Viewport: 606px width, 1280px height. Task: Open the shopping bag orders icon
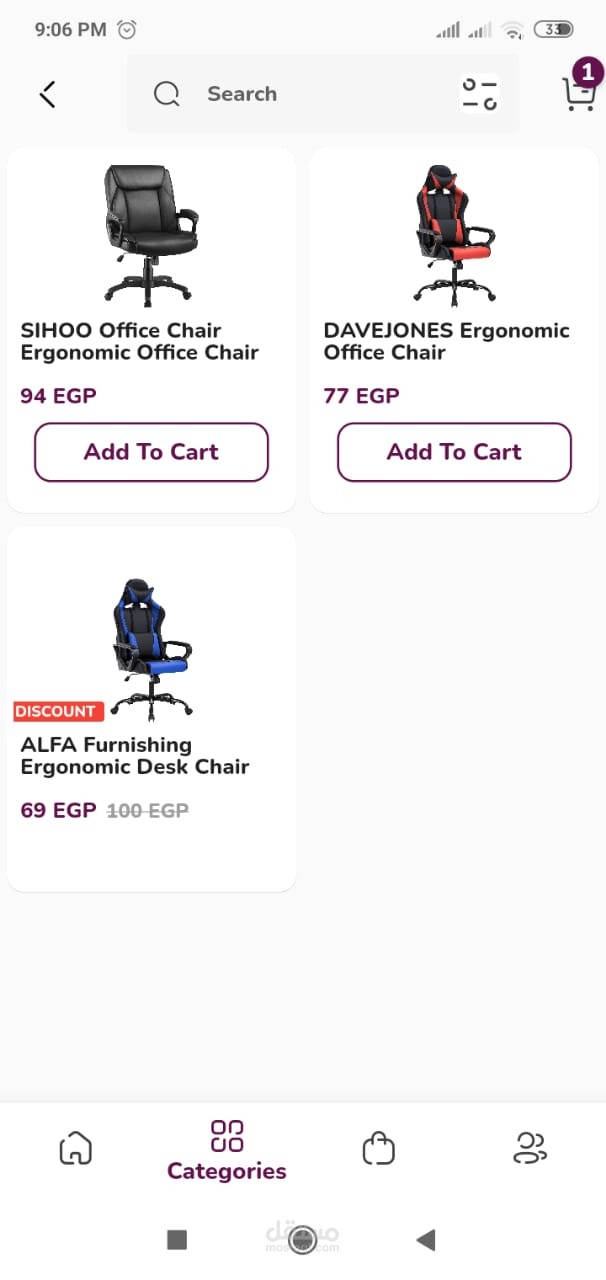[379, 1148]
